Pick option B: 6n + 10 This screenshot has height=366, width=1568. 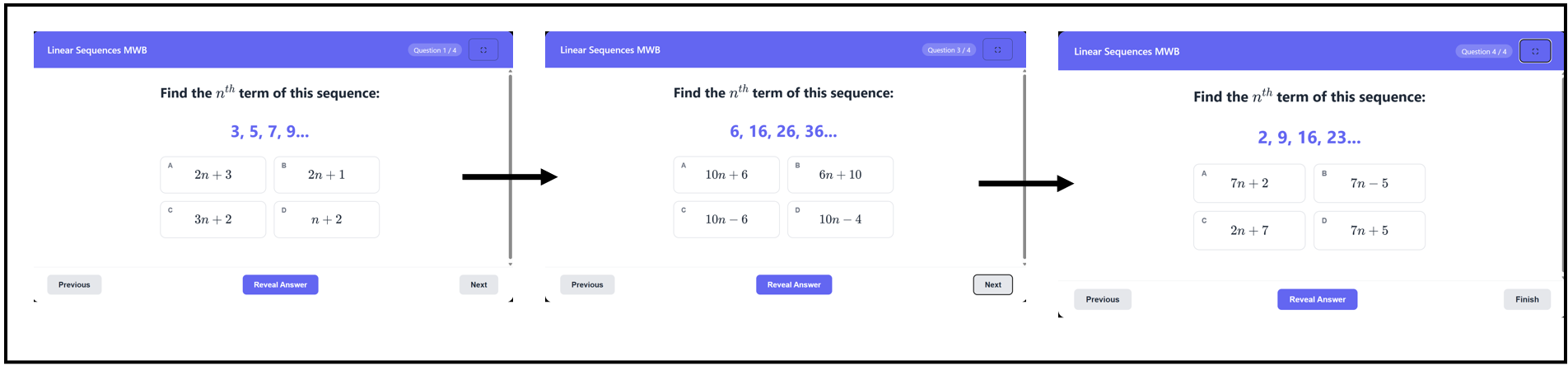(x=840, y=175)
